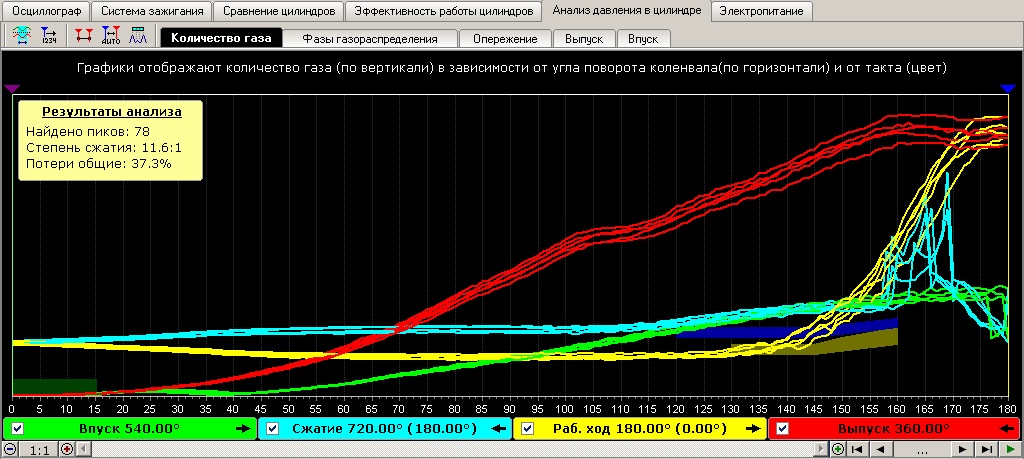Screen dimensions: 1024x459
Task: Click the red zoom in plus icon
Action: (67, 449)
